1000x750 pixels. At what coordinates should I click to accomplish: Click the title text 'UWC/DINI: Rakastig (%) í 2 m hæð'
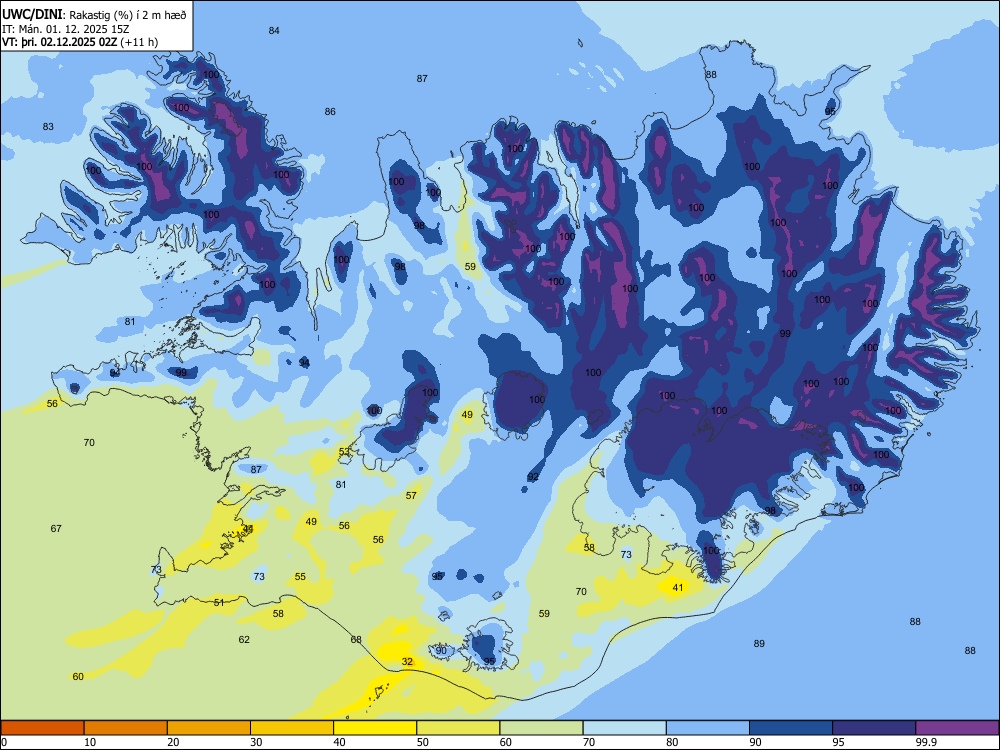coord(94,15)
